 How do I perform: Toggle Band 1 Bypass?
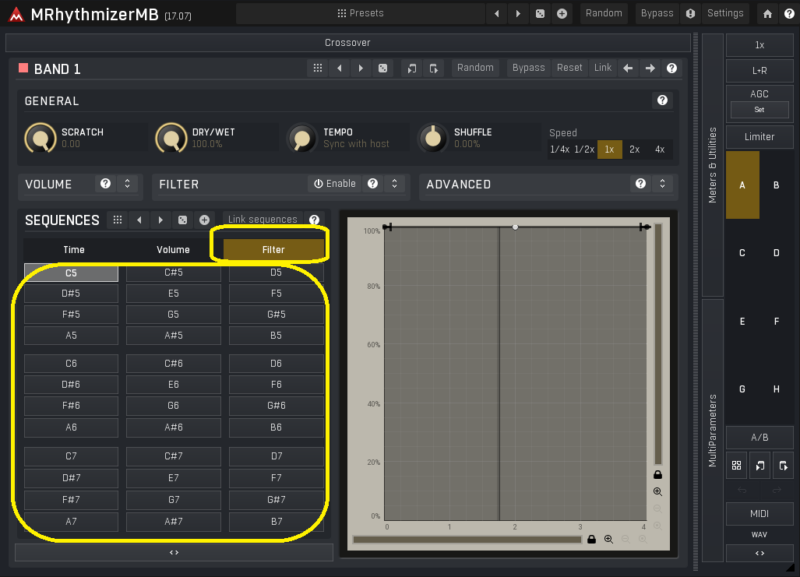[528, 68]
